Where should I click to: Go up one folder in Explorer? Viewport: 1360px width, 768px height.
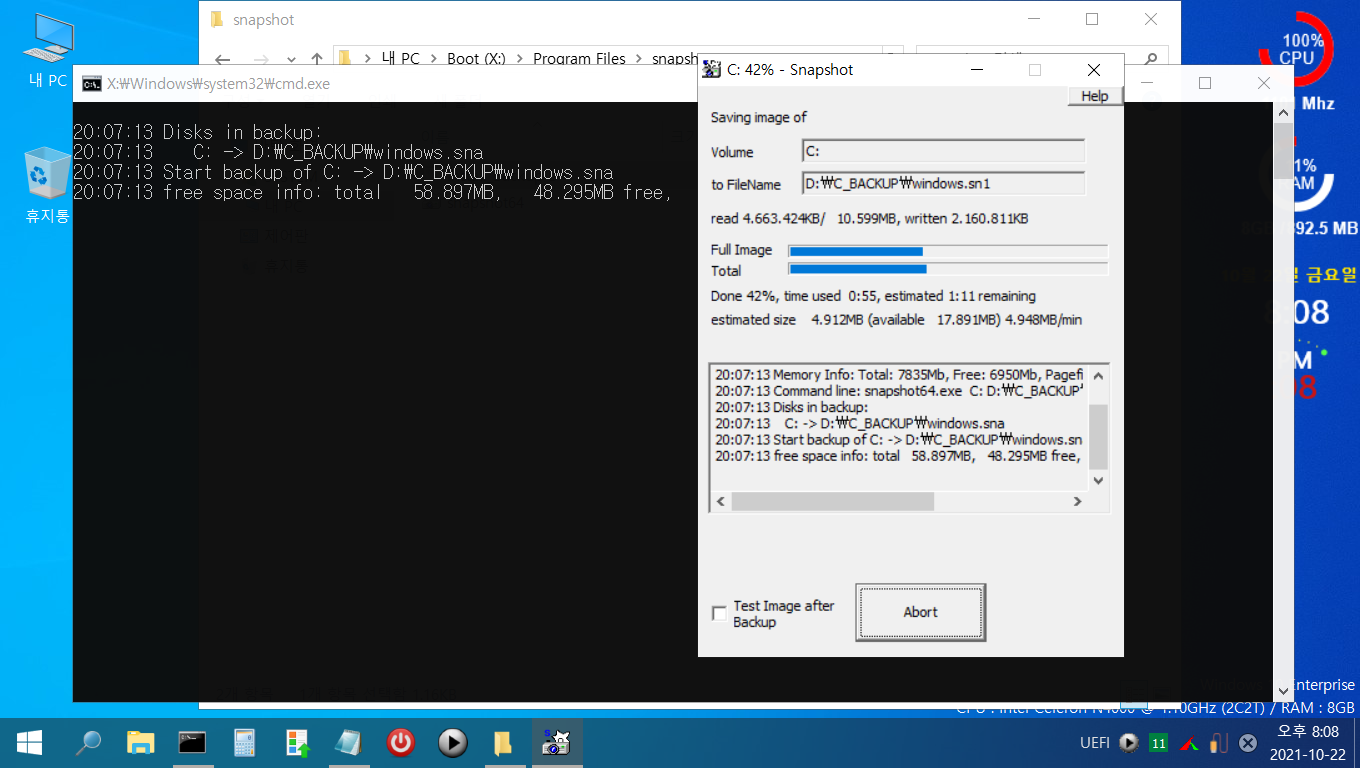317,59
